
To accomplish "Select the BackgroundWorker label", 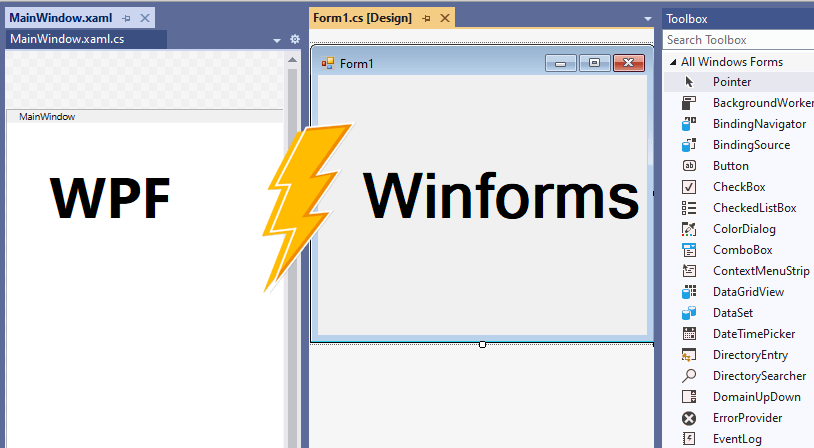I will (x=763, y=103).
